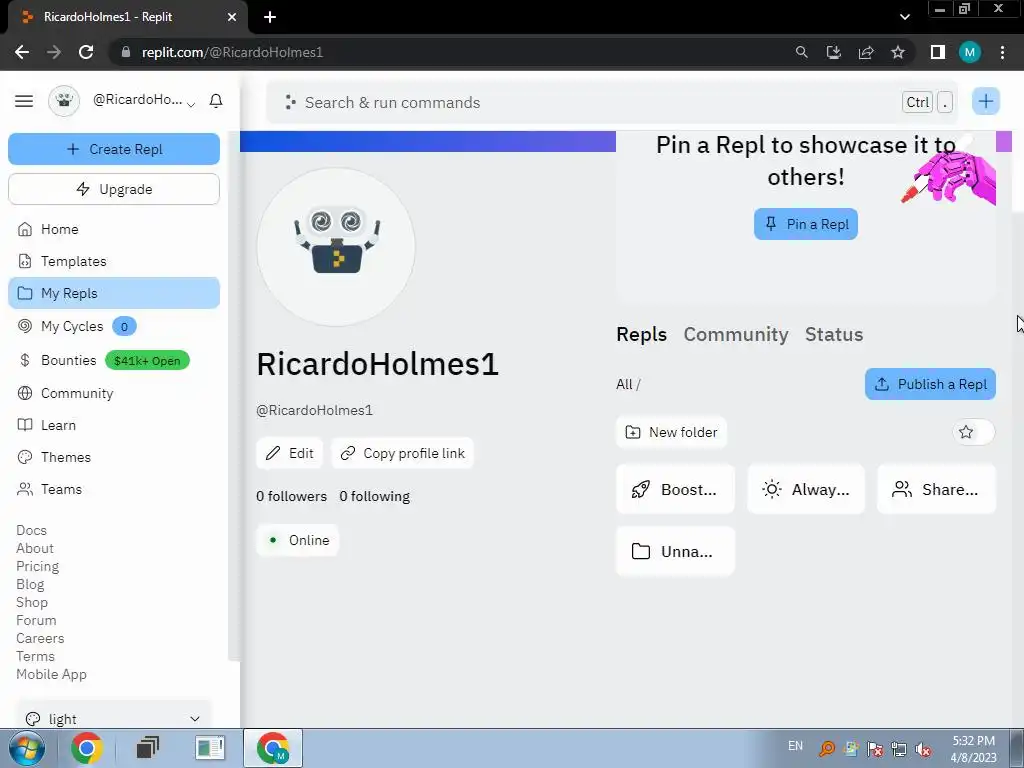Click the Careers footer link
Viewport: 1024px width, 768px height.
click(x=40, y=638)
